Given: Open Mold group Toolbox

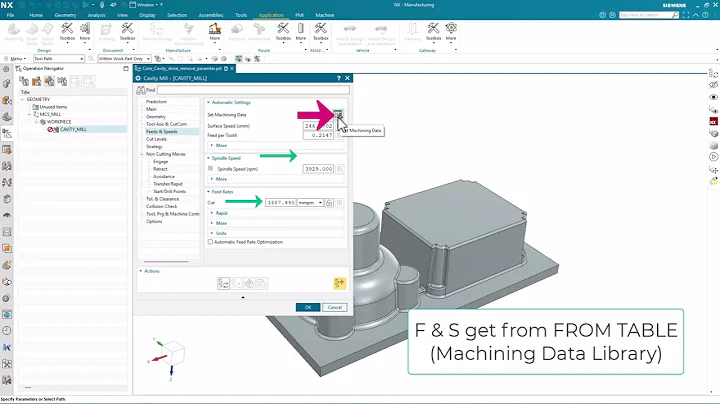Looking at the screenshot, I should pos(321,32).
